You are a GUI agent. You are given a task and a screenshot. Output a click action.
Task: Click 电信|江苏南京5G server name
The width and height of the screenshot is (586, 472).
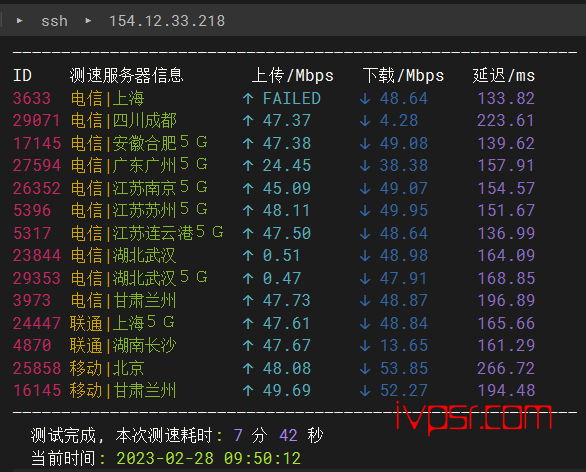[139, 188]
